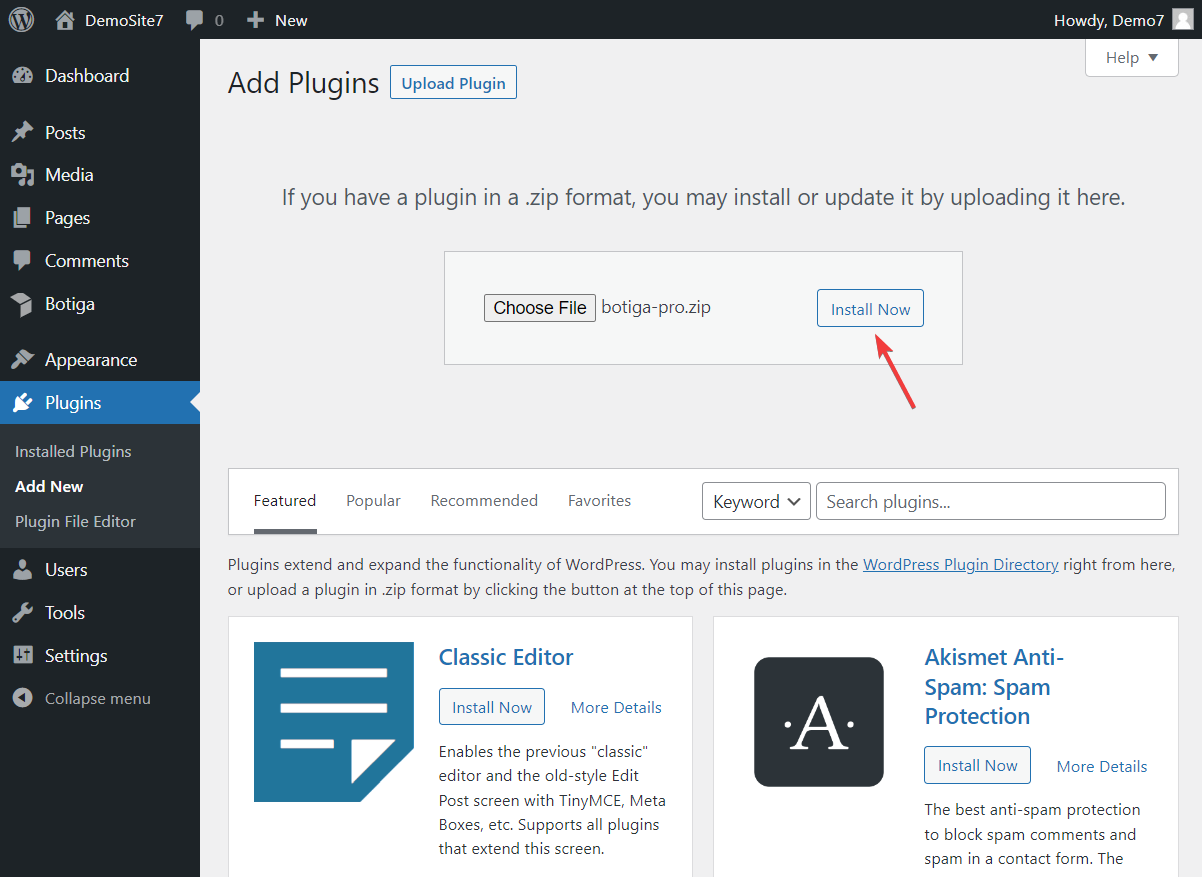Open the Classic Editor title link

click(x=506, y=657)
